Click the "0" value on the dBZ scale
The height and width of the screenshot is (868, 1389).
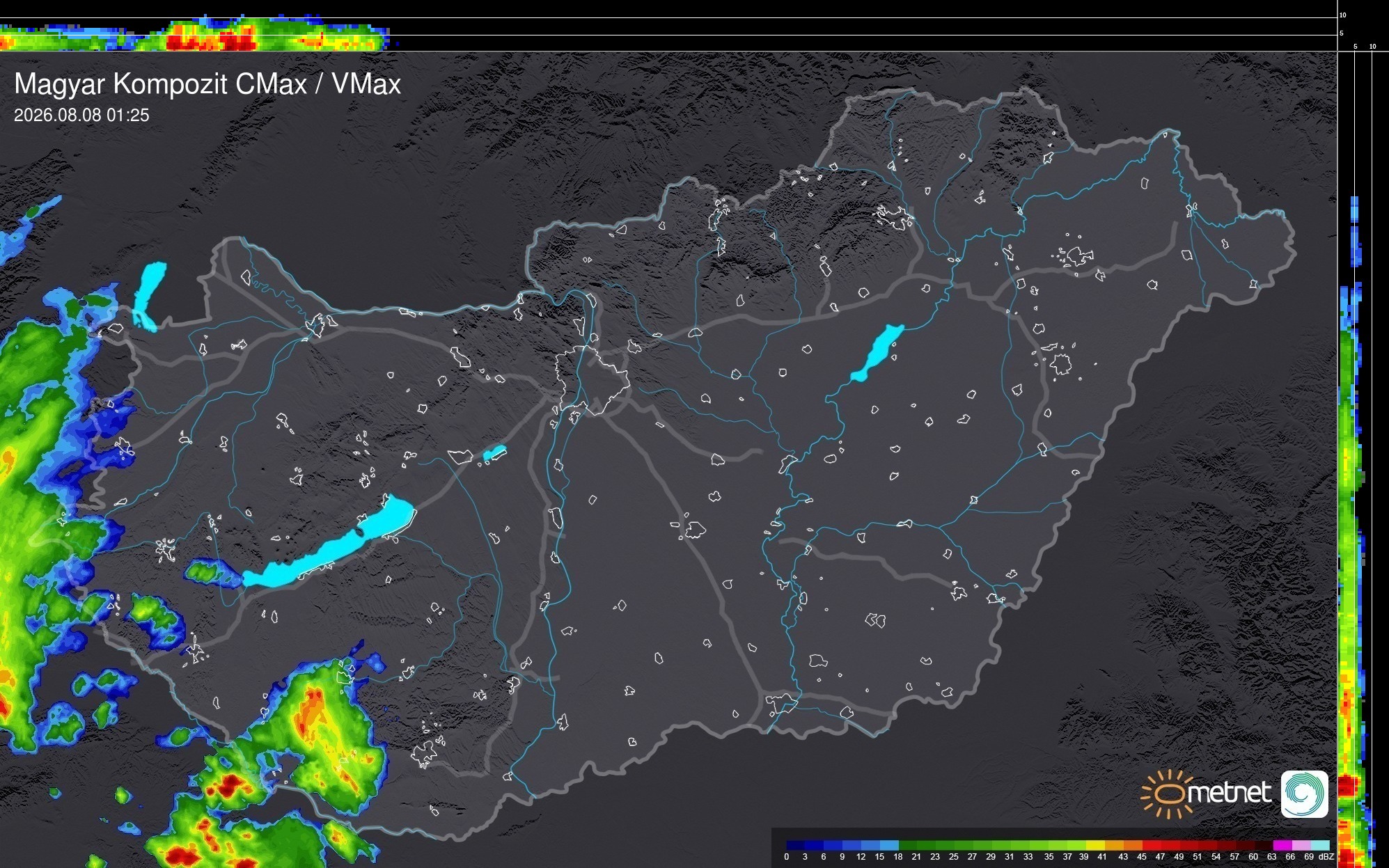pyautogui.click(x=787, y=857)
